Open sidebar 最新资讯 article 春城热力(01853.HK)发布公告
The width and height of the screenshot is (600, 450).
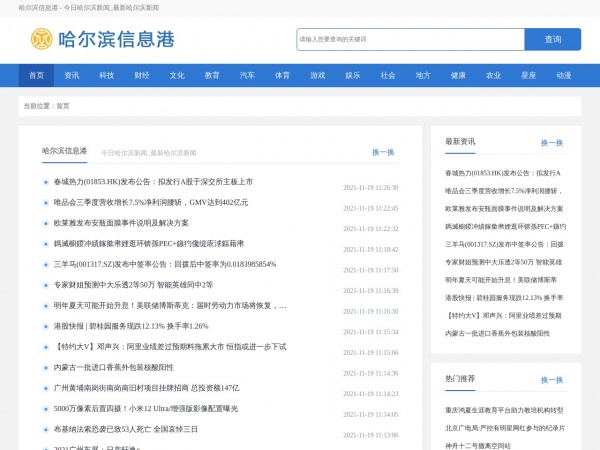click(x=503, y=173)
